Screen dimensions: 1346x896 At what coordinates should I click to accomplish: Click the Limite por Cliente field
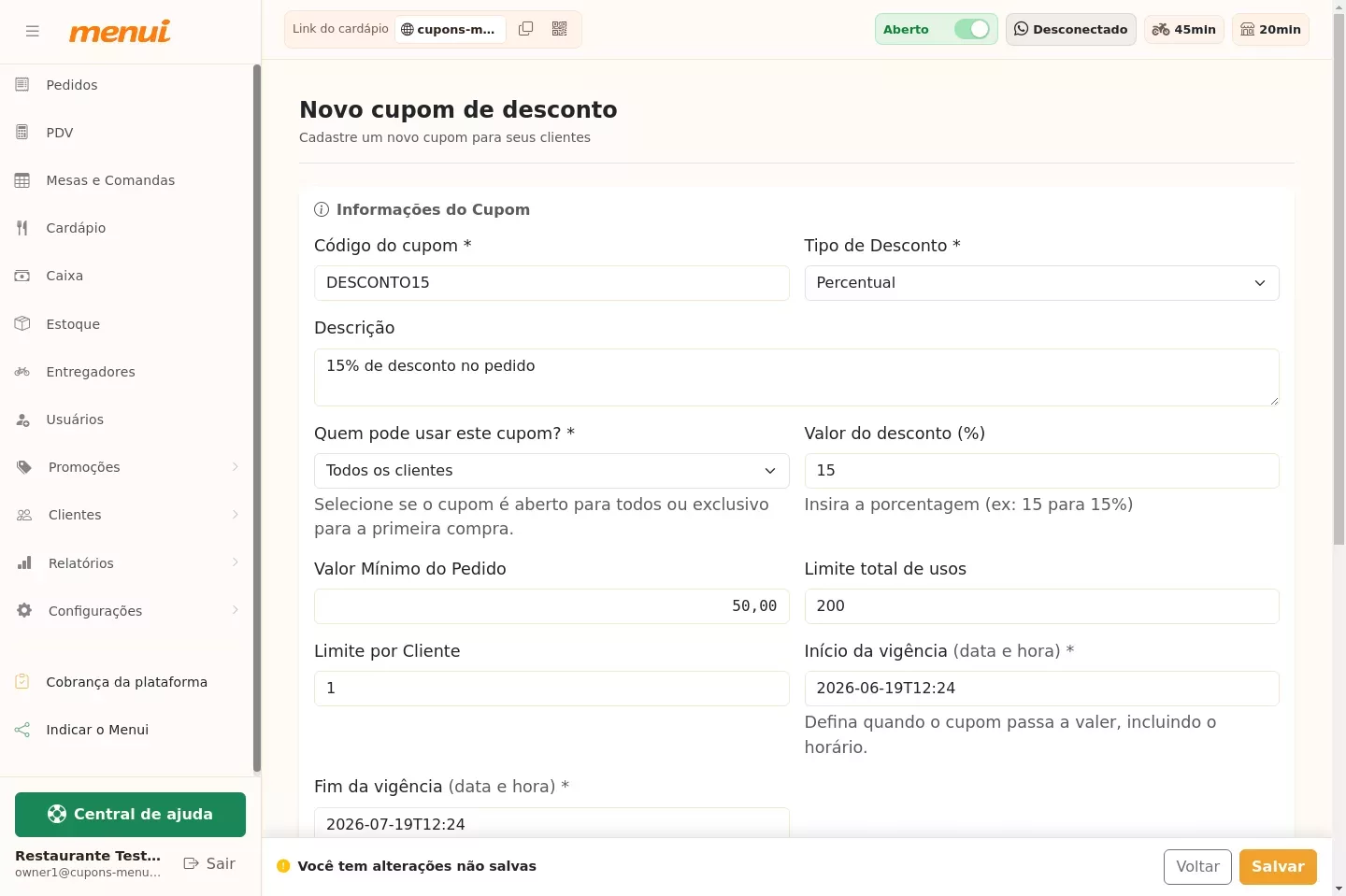pos(551,689)
